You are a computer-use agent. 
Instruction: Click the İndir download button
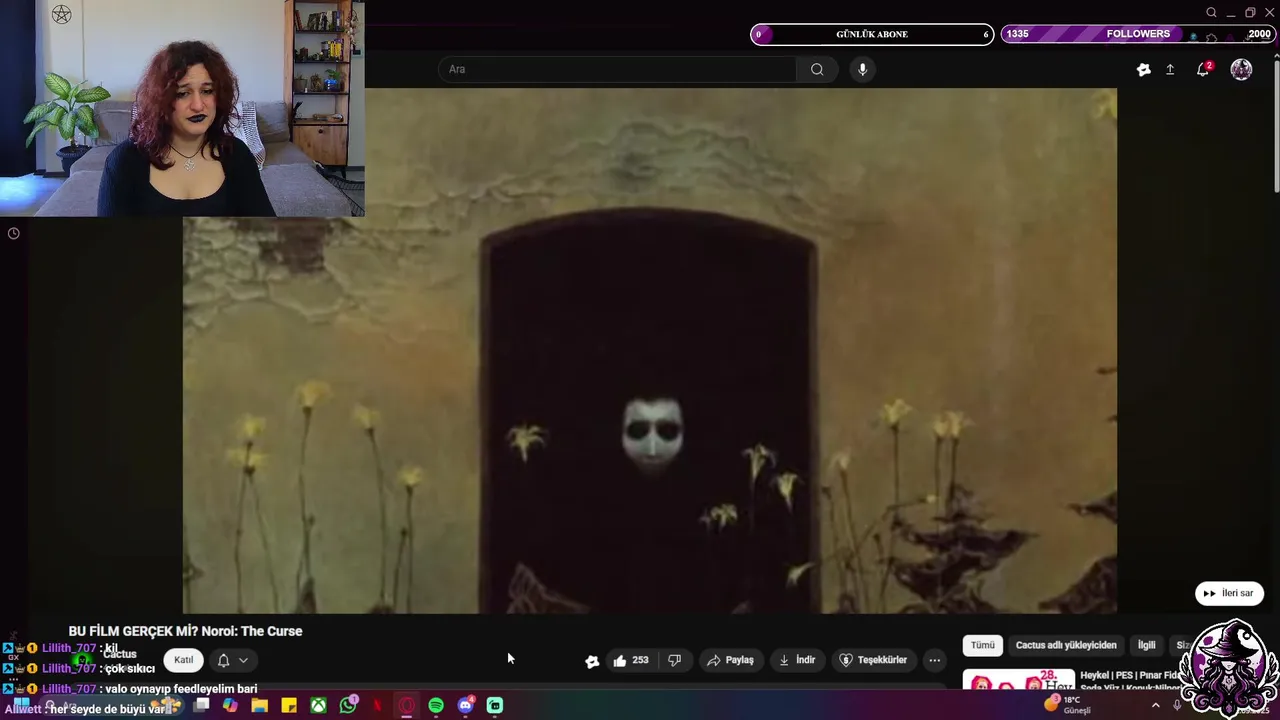click(x=797, y=660)
